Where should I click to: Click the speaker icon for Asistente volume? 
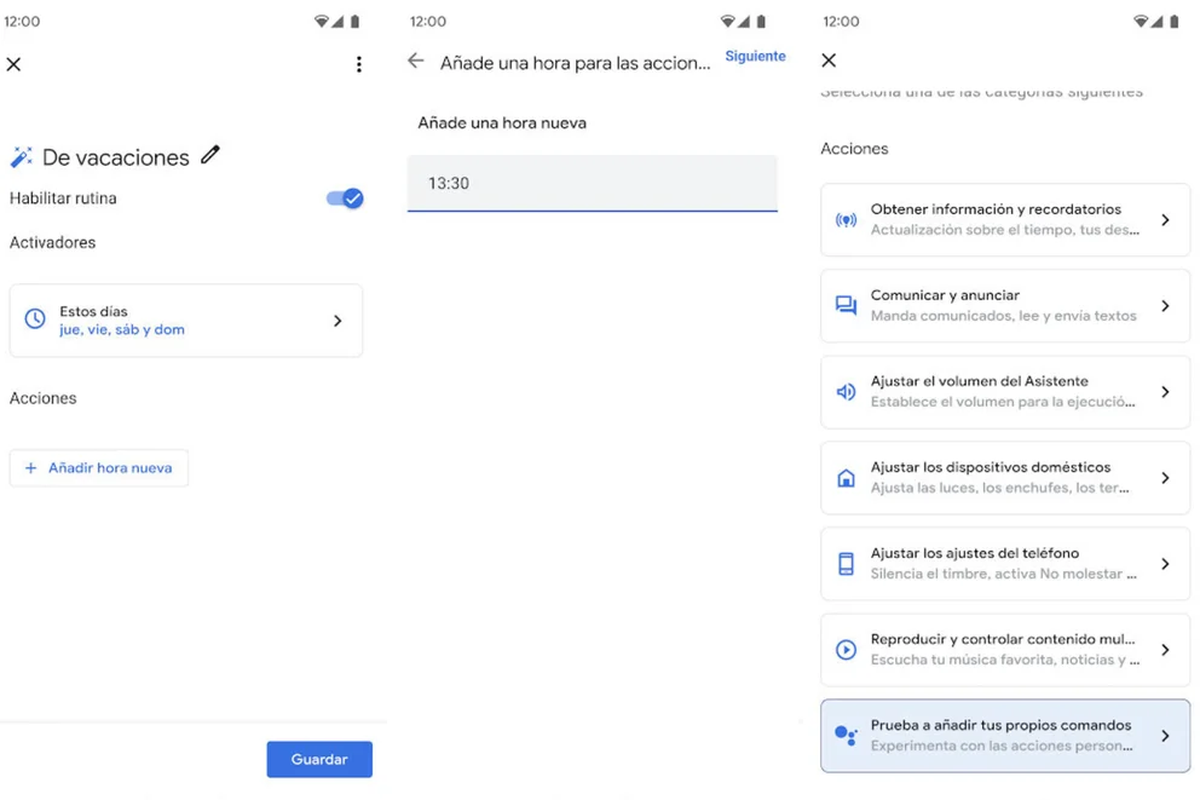tap(846, 392)
